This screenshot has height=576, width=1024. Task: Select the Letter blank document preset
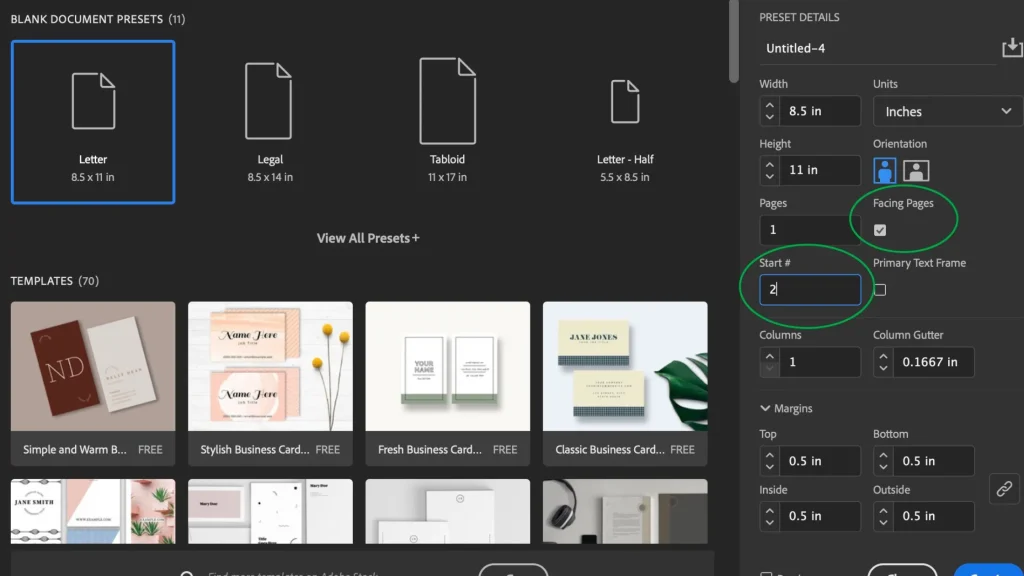pyautogui.click(x=93, y=122)
